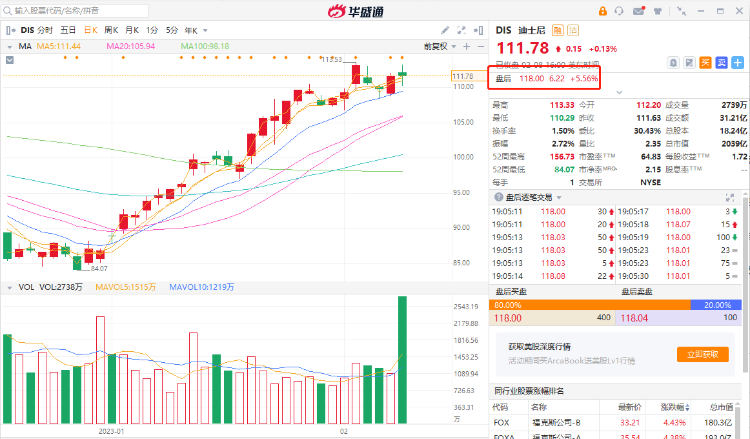Click the MA100:98.18 indicator label

(x=205, y=46)
